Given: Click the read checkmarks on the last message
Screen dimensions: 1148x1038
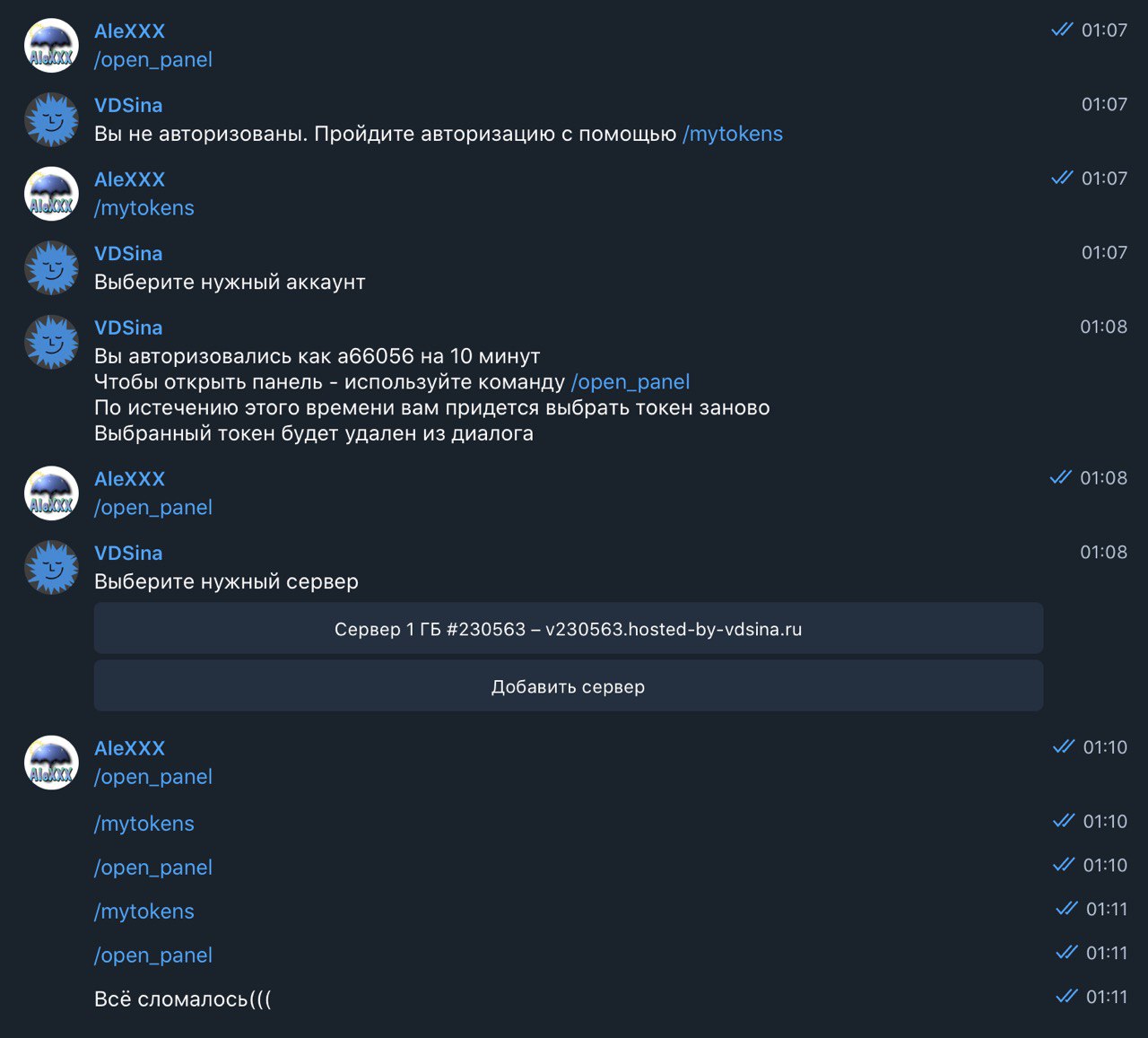Looking at the screenshot, I should pyautogui.click(x=1066, y=996).
